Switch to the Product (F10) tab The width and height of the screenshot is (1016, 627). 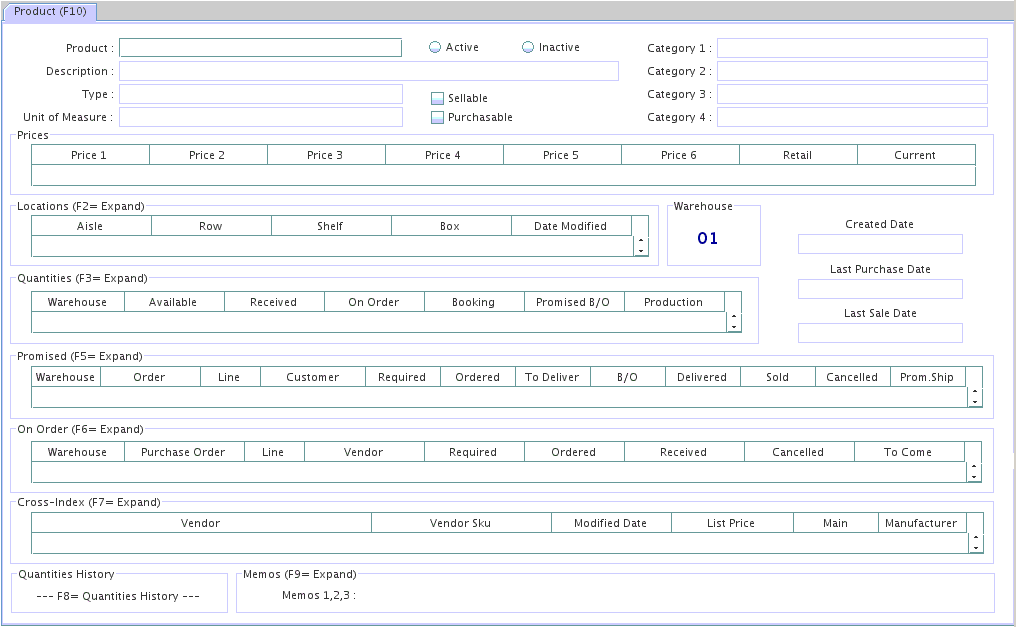[x=50, y=11]
